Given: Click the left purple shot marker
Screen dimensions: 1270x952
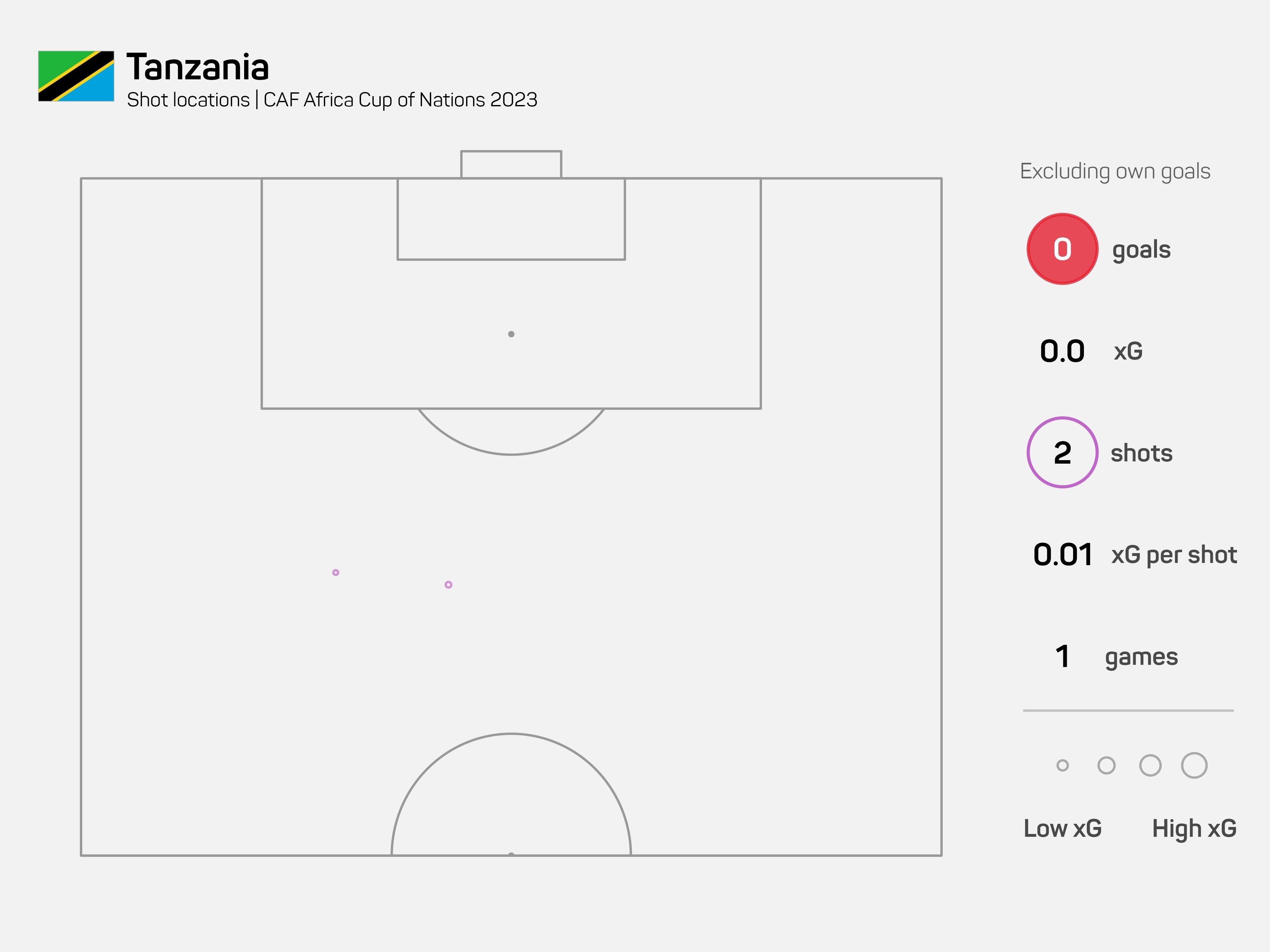Looking at the screenshot, I should (336, 572).
